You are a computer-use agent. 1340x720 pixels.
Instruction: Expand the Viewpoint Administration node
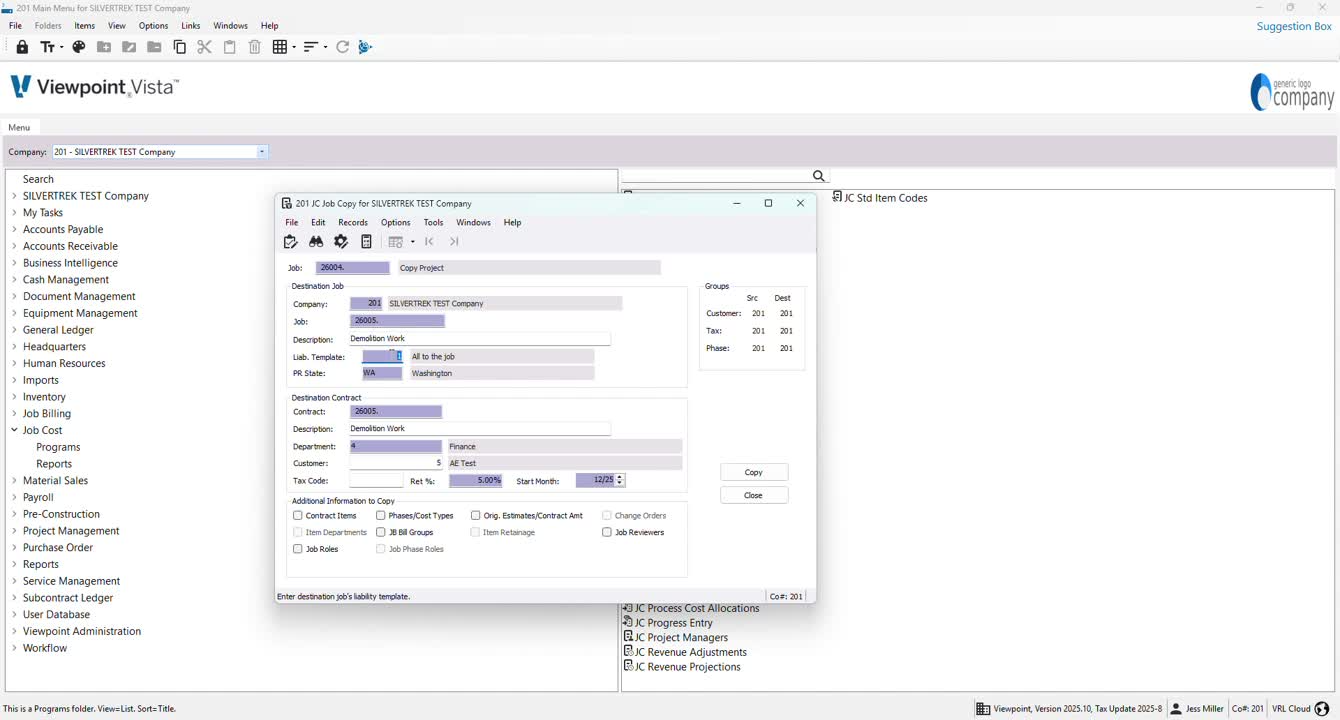tap(15, 631)
